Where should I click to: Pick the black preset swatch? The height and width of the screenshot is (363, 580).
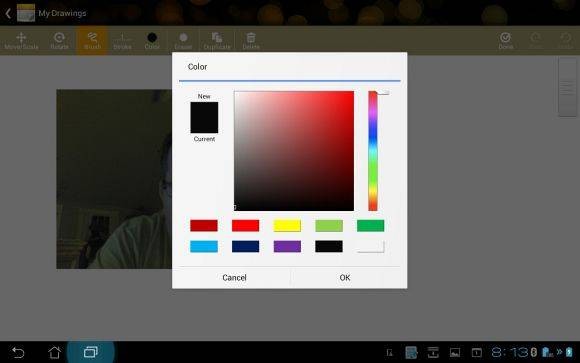pyautogui.click(x=329, y=246)
